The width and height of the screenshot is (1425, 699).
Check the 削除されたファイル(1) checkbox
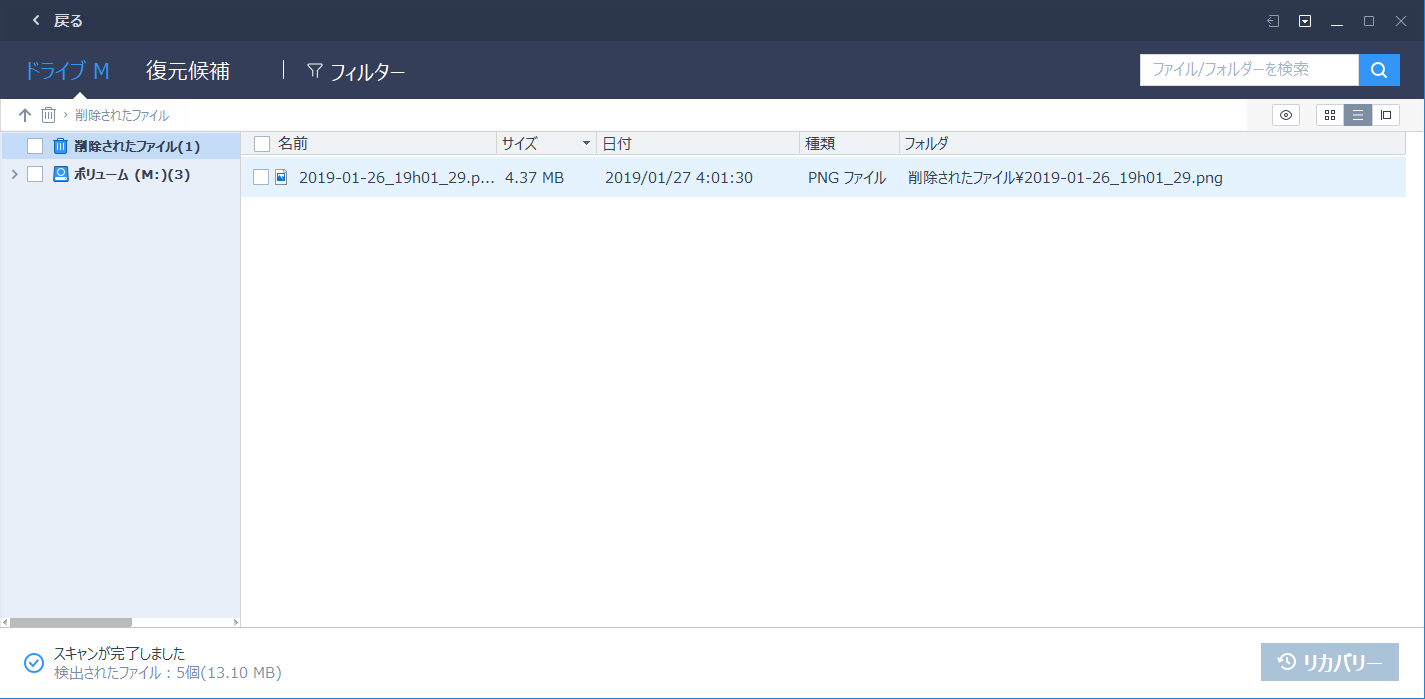coord(35,145)
